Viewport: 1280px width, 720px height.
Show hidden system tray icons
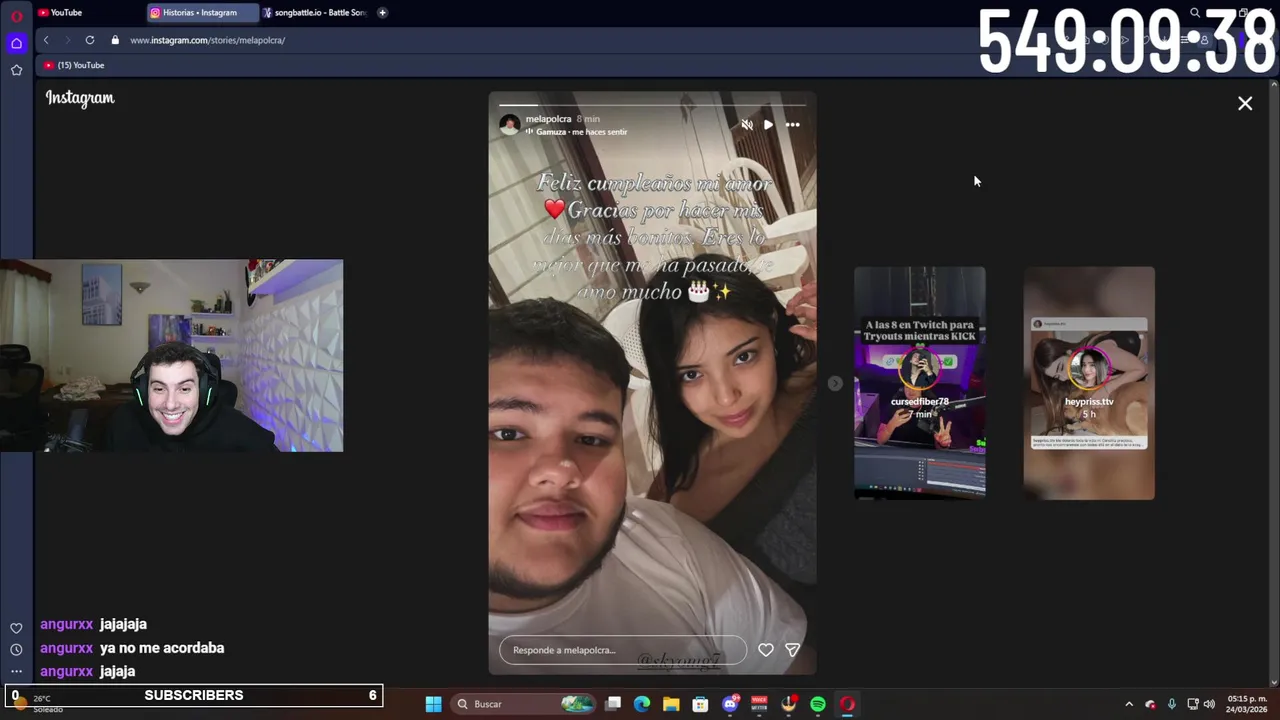[x=1129, y=704]
